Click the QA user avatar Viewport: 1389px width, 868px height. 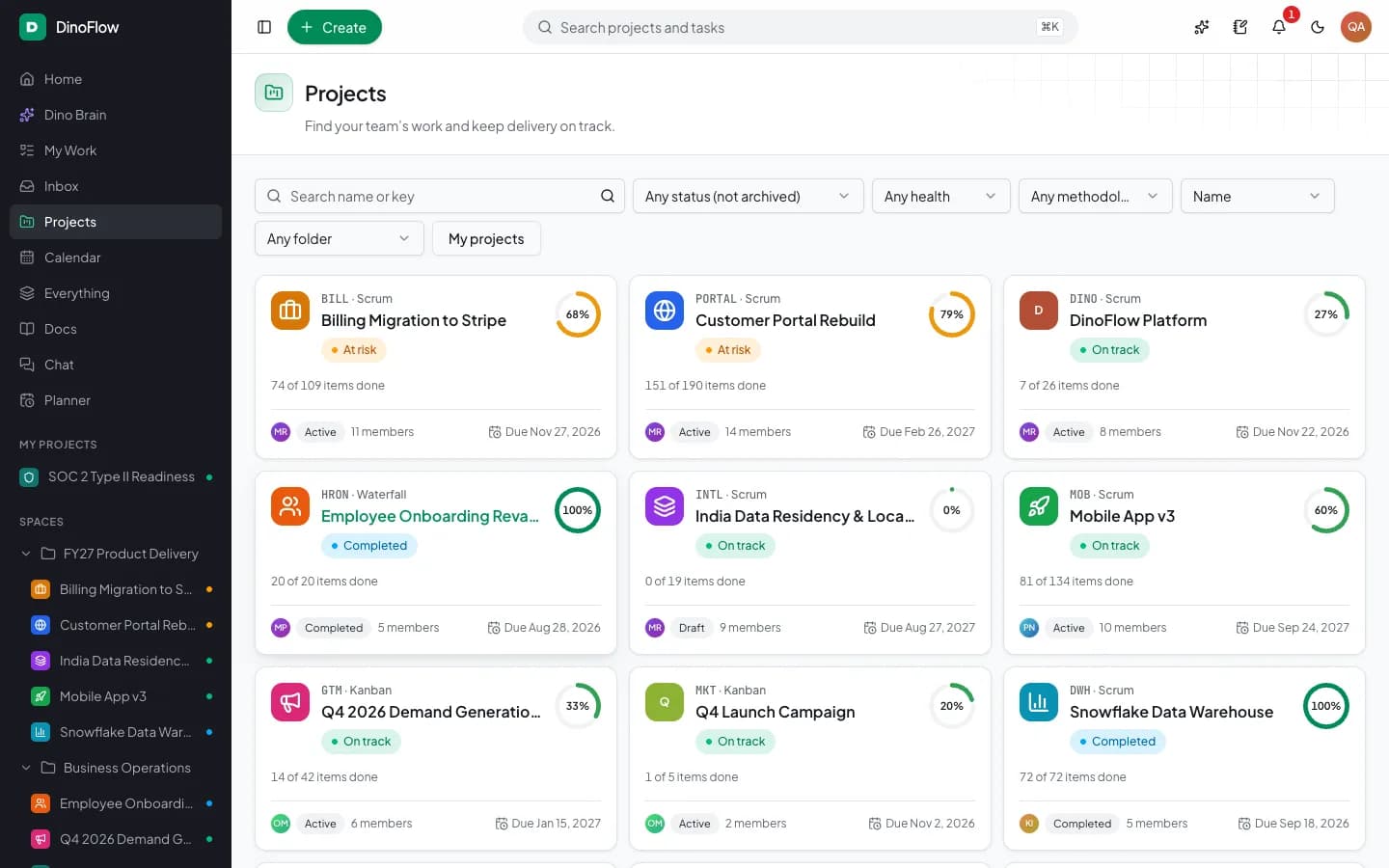pos(1356,27)
